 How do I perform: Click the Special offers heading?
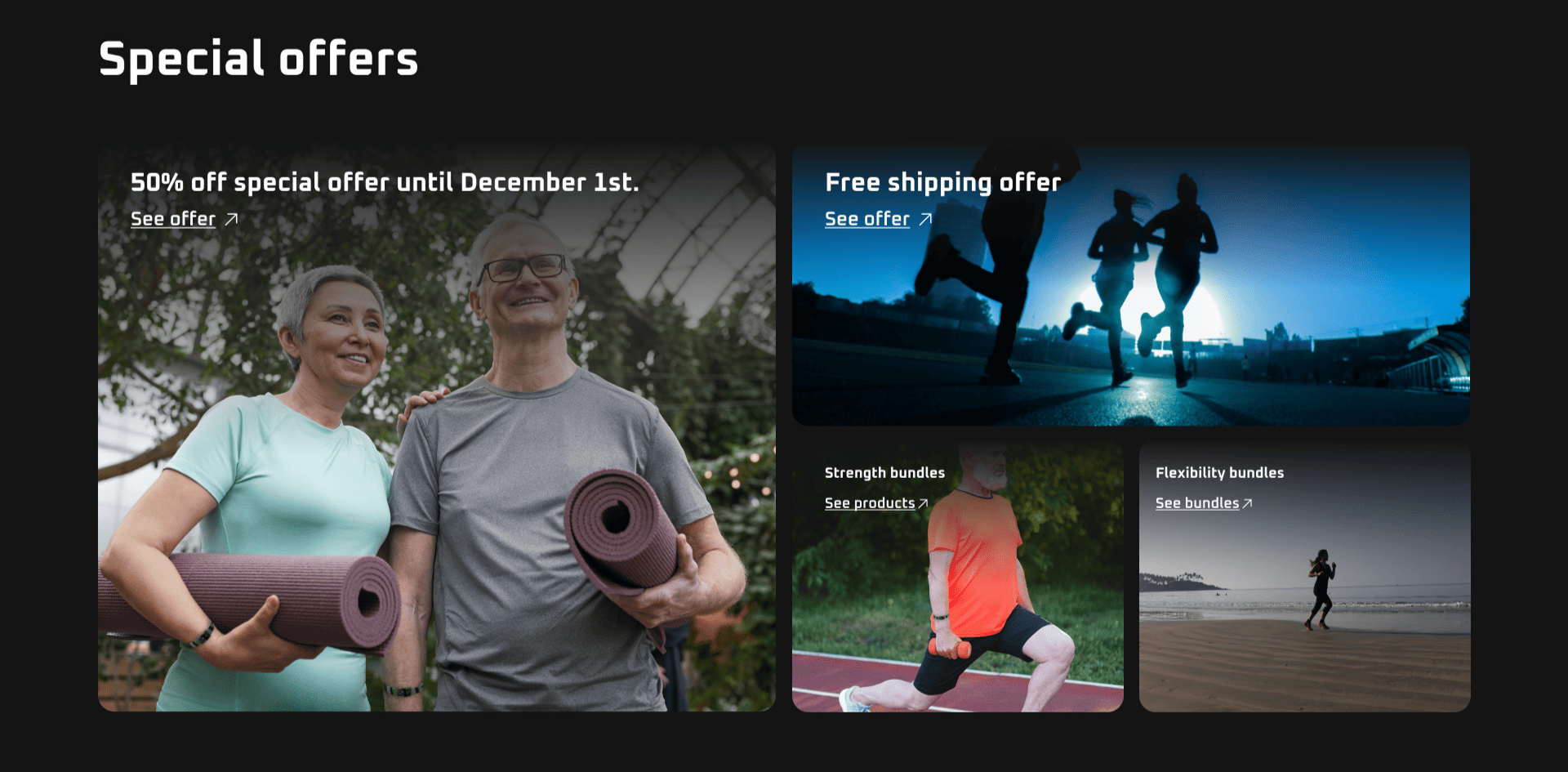(258, 59)
